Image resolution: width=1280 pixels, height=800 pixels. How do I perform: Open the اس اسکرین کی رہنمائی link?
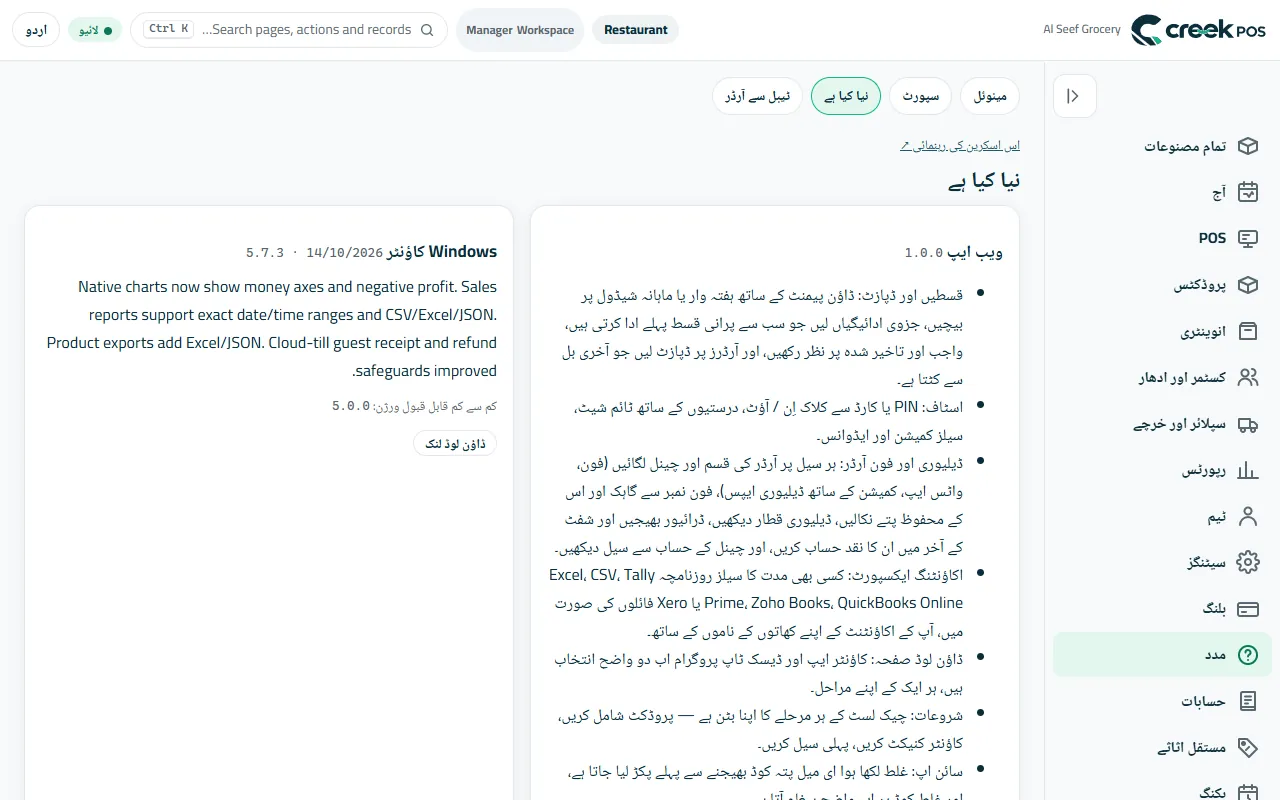point(960,146)
